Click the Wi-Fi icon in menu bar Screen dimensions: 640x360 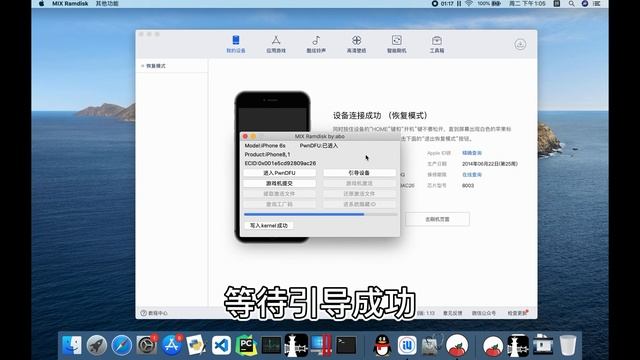pyautogui.click(x=469, y=4)
